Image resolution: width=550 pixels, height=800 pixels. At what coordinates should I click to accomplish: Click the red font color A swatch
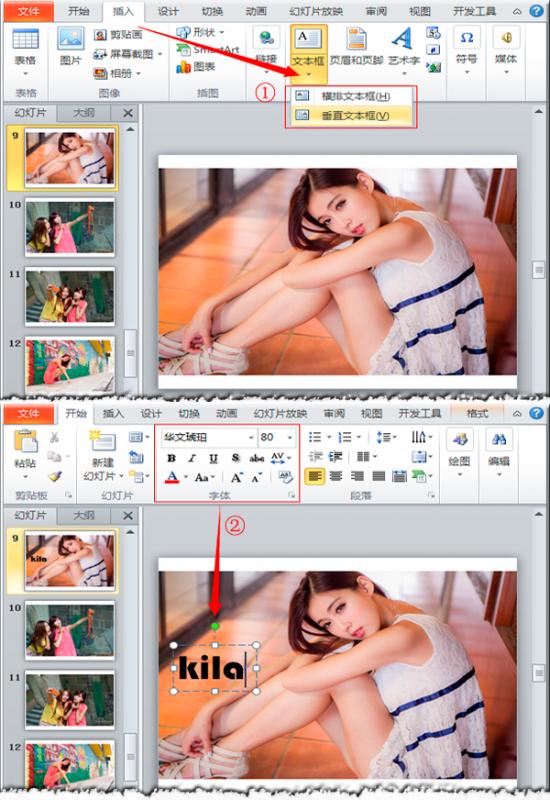click(172, 478)
